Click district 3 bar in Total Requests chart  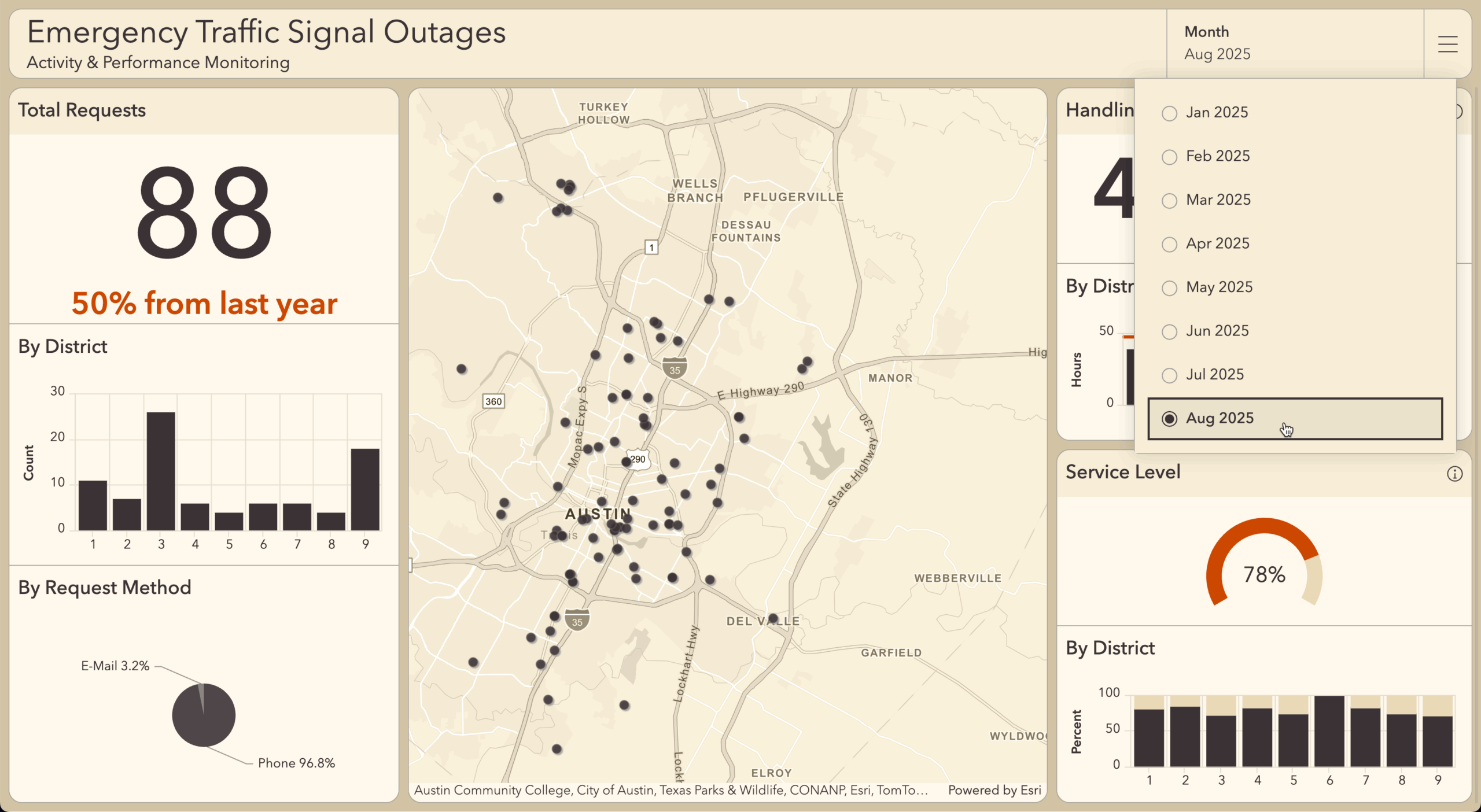(x=161, y=471)
